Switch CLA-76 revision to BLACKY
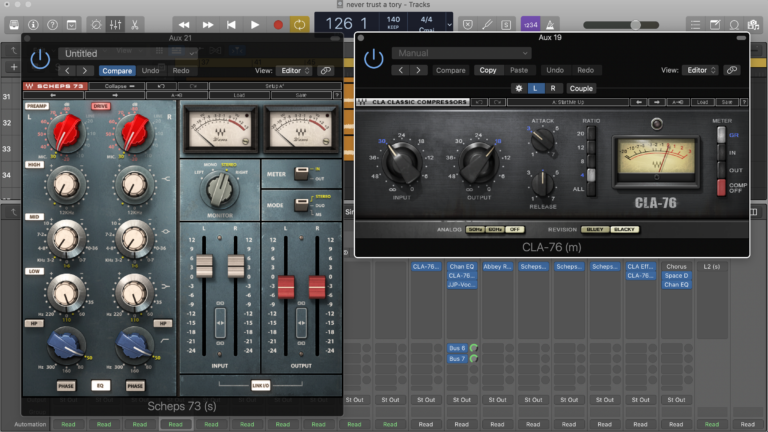Screen dimensions: 768x432 pyautogui.click(x=625, y=229)
